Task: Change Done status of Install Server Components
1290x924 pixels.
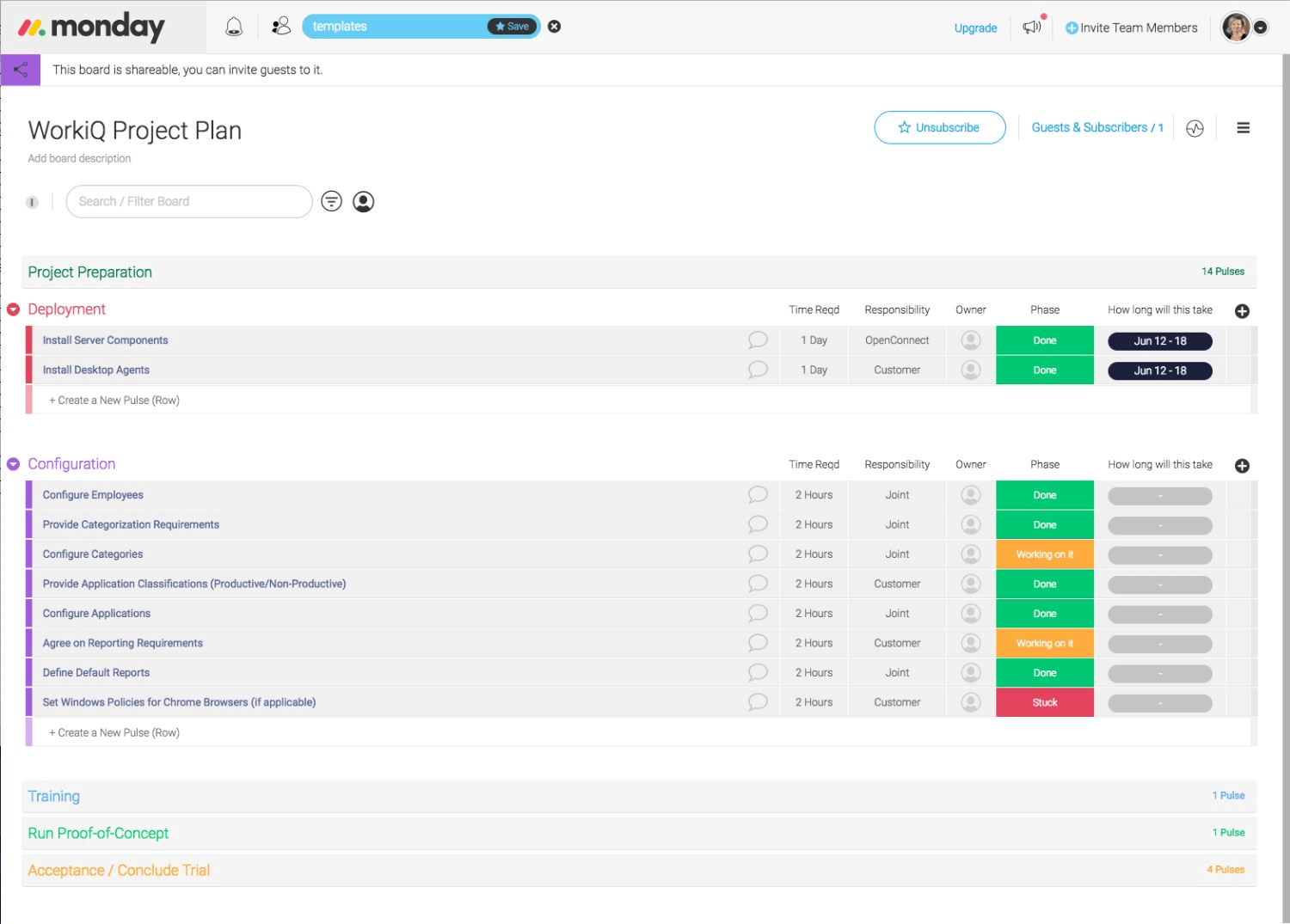Action: point(1045,340)
